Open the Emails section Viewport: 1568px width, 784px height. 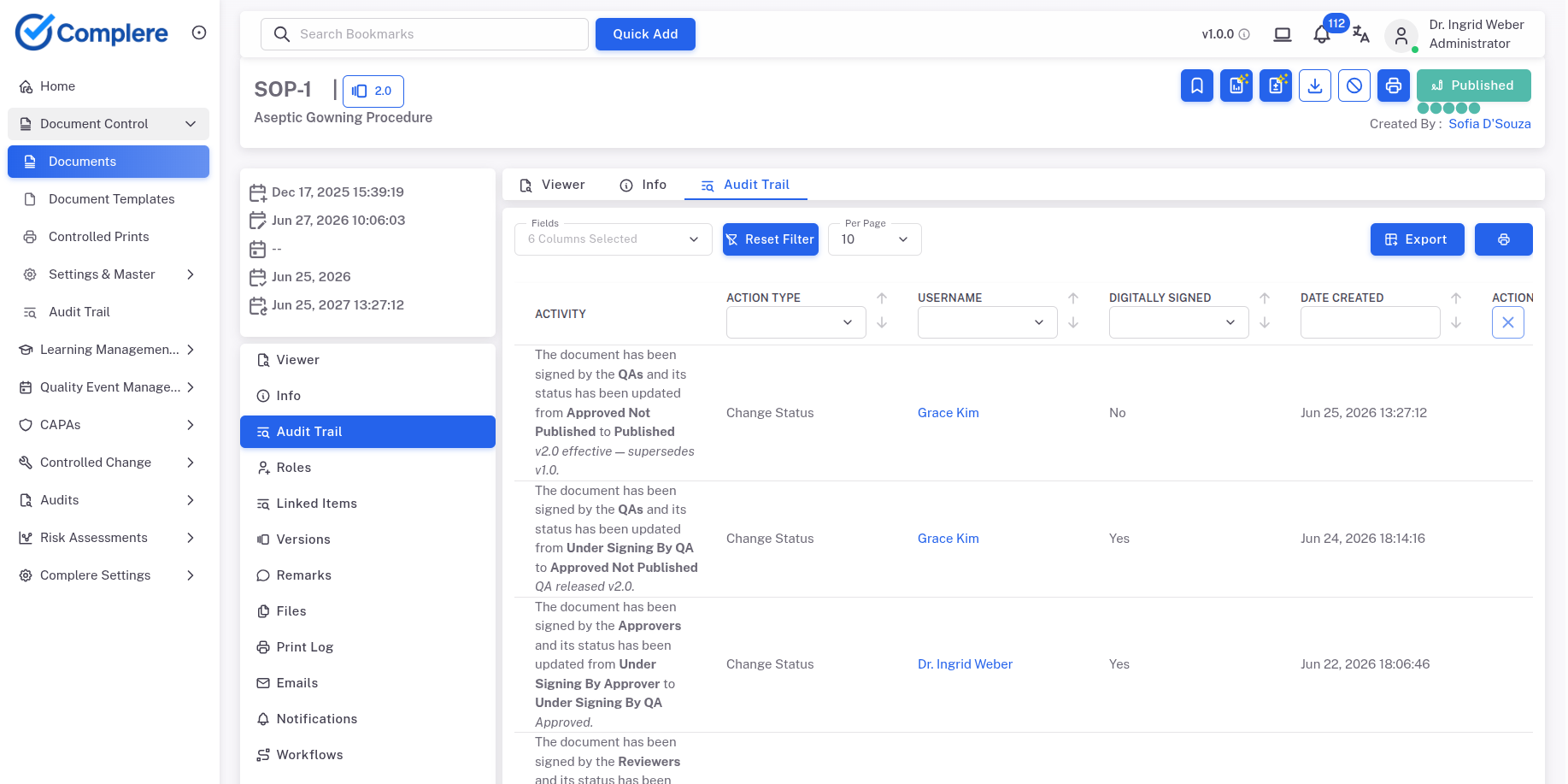point(367,683)
